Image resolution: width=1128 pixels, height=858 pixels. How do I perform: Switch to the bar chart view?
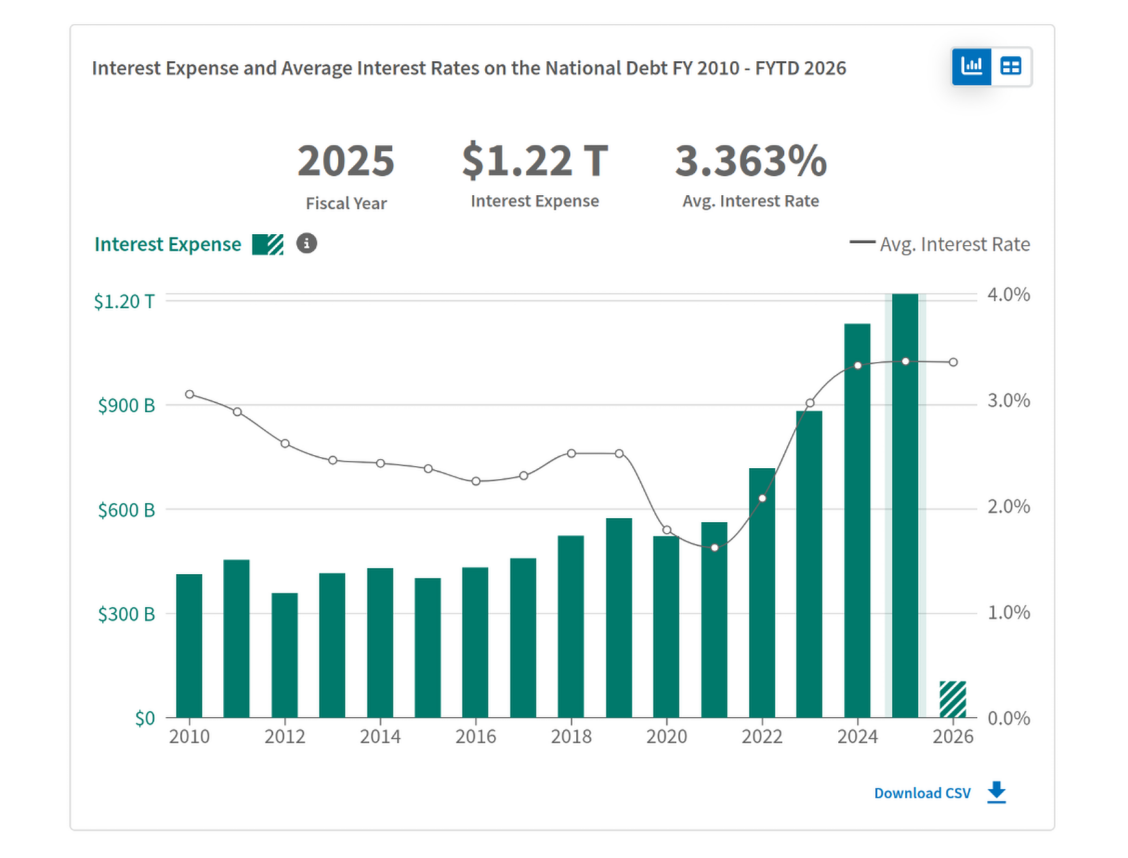point(971,67)
